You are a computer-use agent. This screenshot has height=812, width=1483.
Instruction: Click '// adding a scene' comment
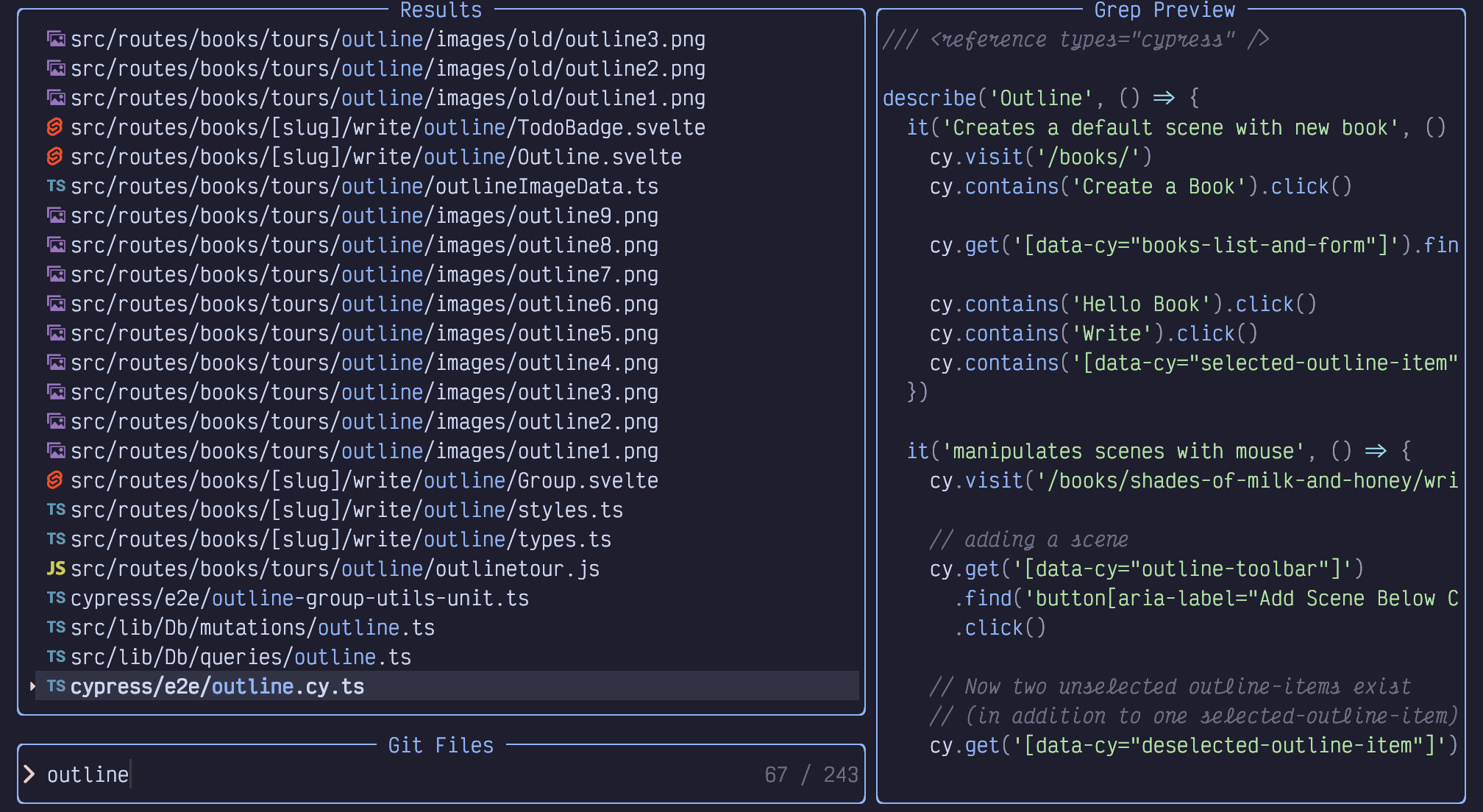1029,539
